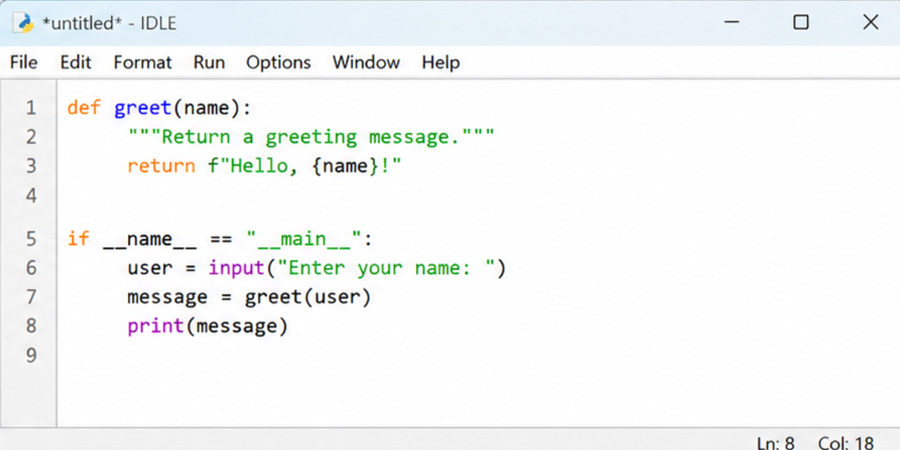Maximize the IDLE window
The height and width of the screenshot is (450, 900).
tap(801, 22)
